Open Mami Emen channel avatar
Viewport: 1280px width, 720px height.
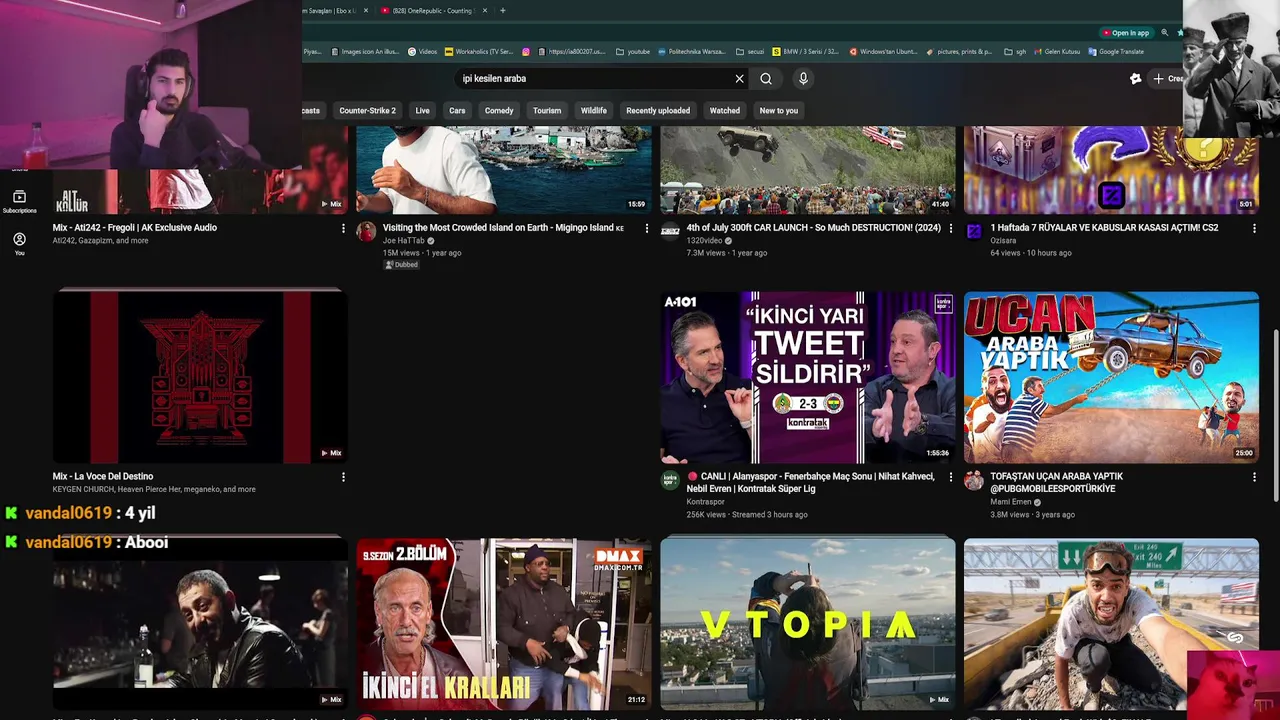click(x=974, y=481)
